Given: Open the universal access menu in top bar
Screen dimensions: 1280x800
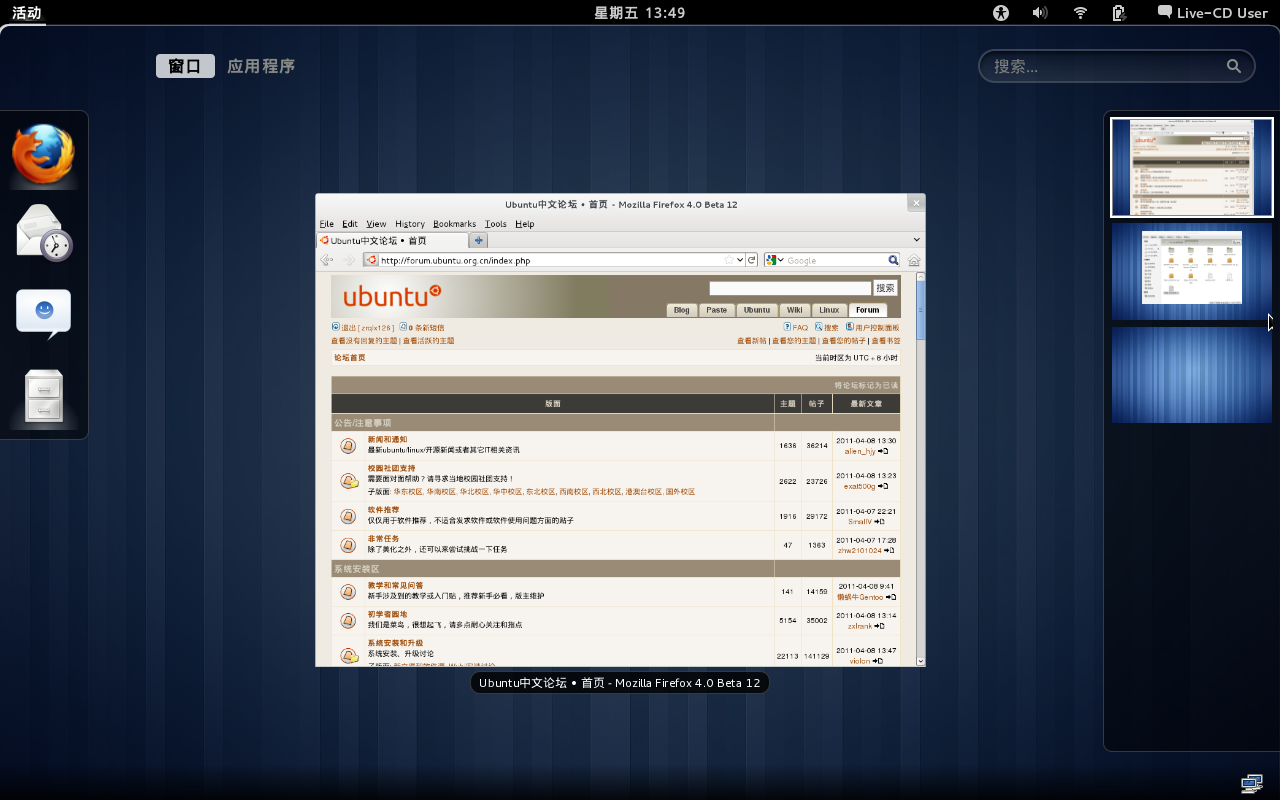Looking at the screenshot, I should click(1001, 13).
